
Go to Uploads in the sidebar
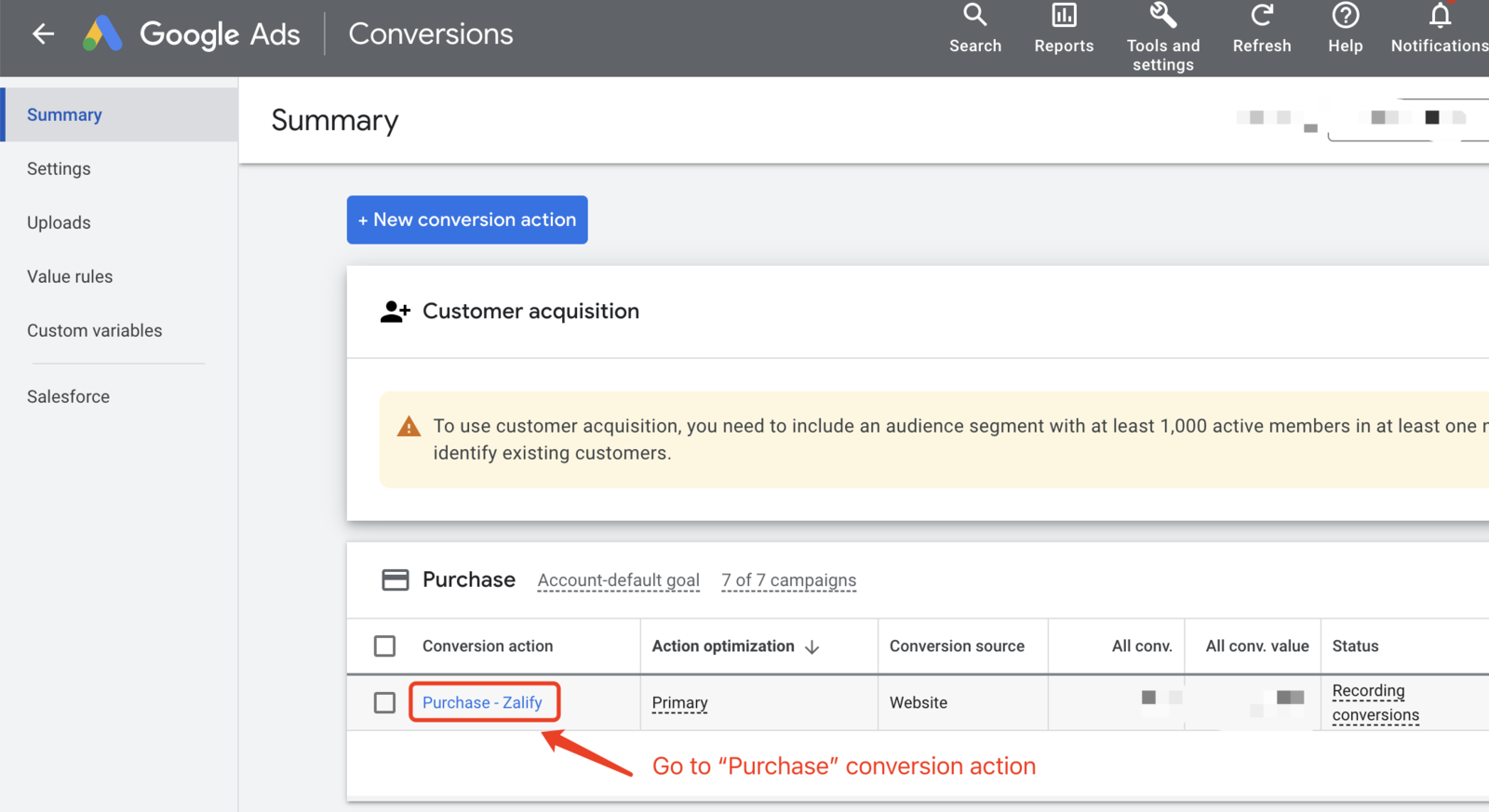click(59, 222)
